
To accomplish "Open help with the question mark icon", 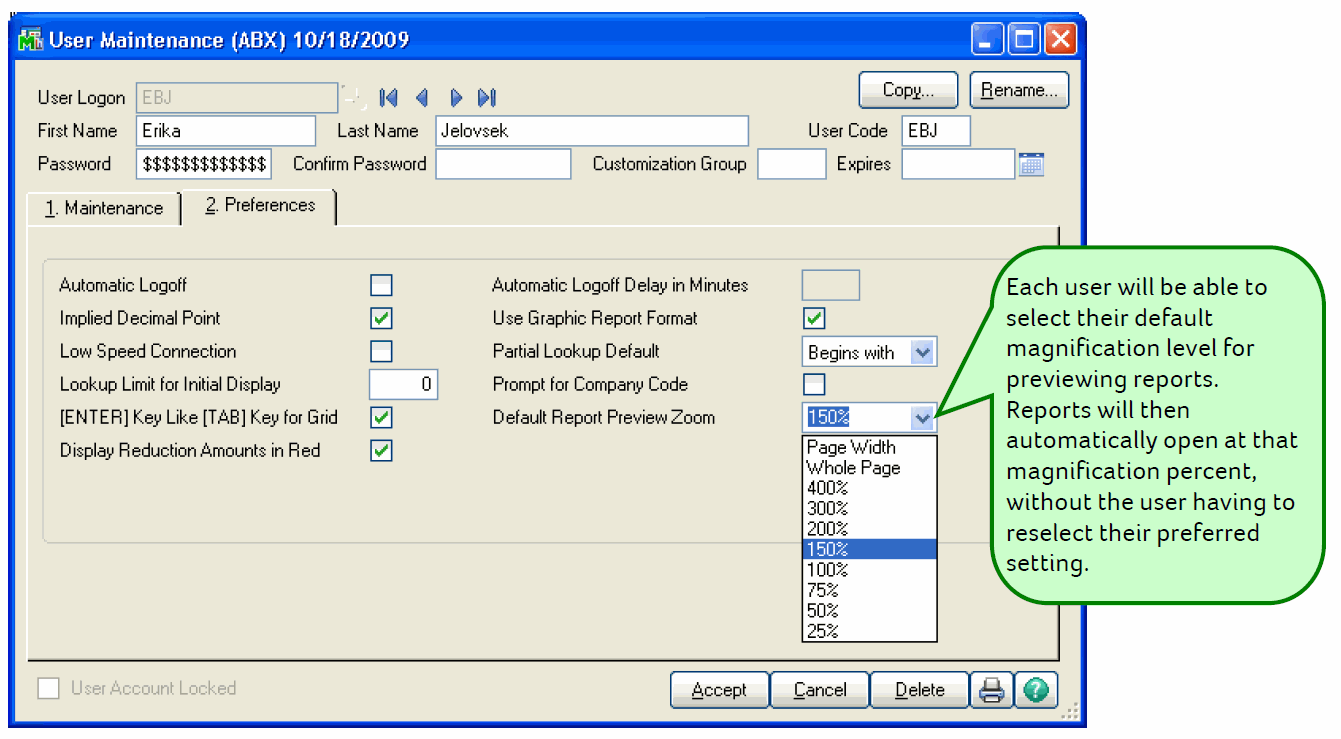I will click(x=1036, y=690).
